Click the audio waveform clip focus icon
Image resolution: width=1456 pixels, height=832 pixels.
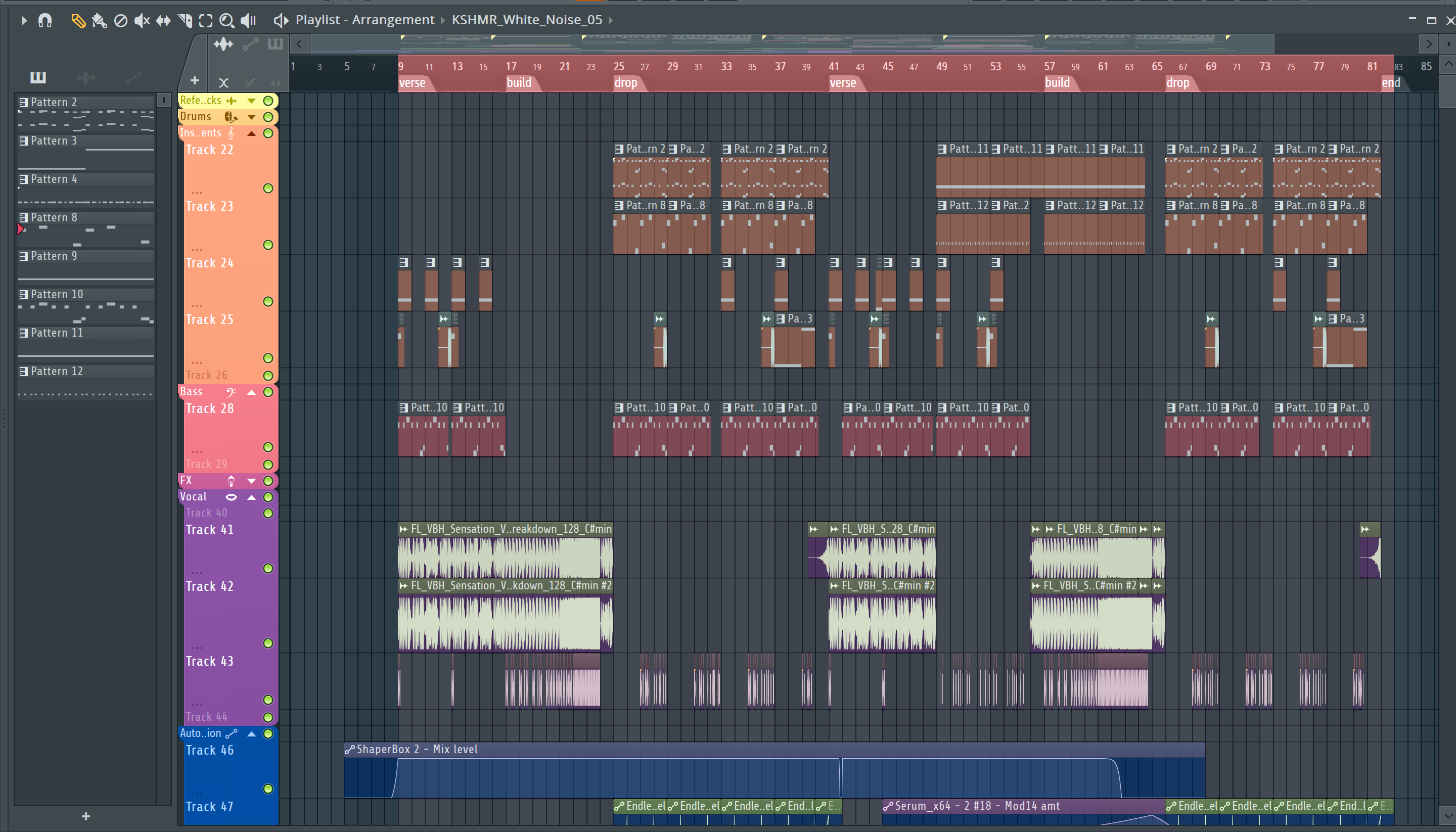point(223,44)
